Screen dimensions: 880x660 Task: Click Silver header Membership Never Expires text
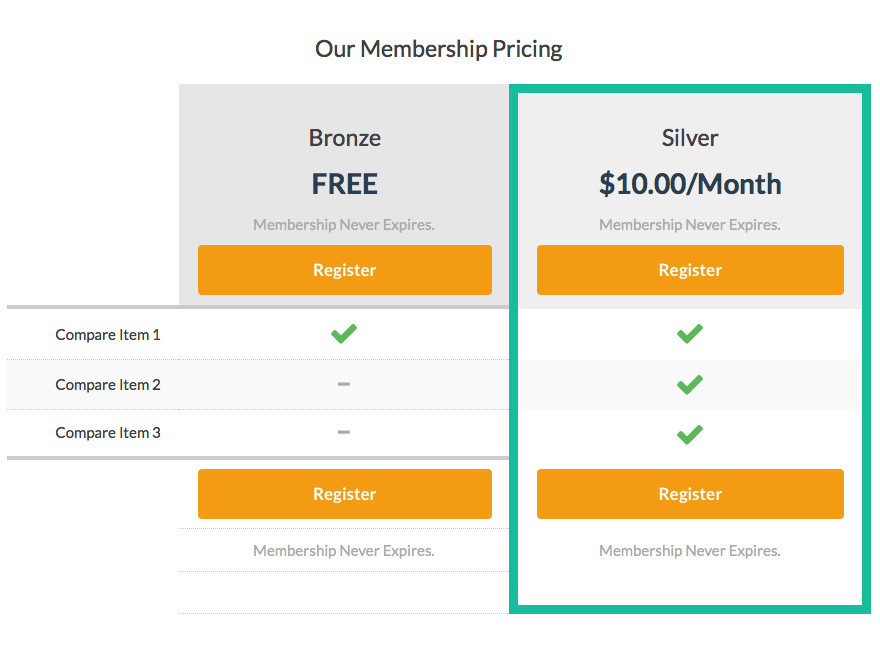(690, 225)
